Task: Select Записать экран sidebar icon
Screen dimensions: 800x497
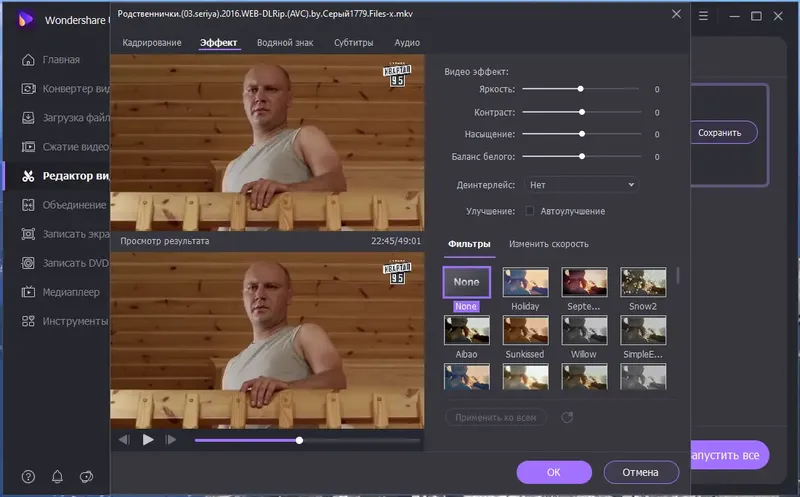Action: (28, 234)
